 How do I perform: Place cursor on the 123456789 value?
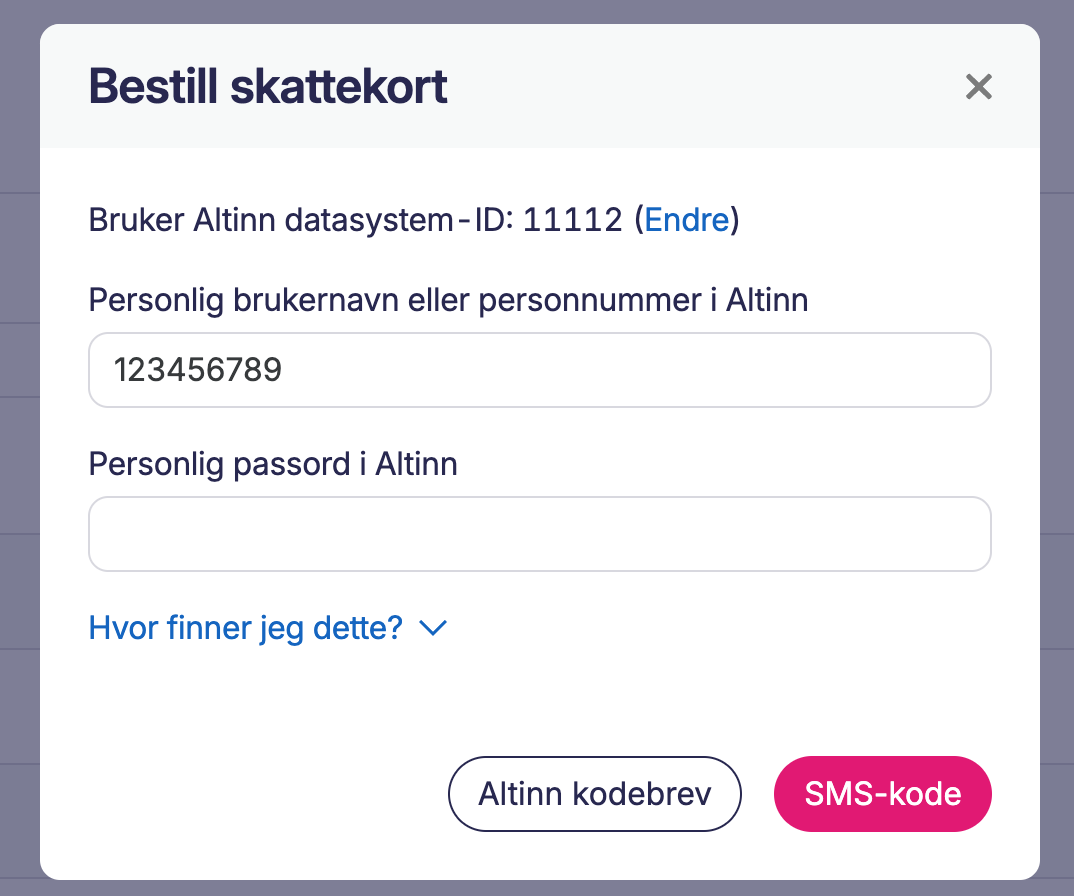pyautogui.click(x=198, y=371)
